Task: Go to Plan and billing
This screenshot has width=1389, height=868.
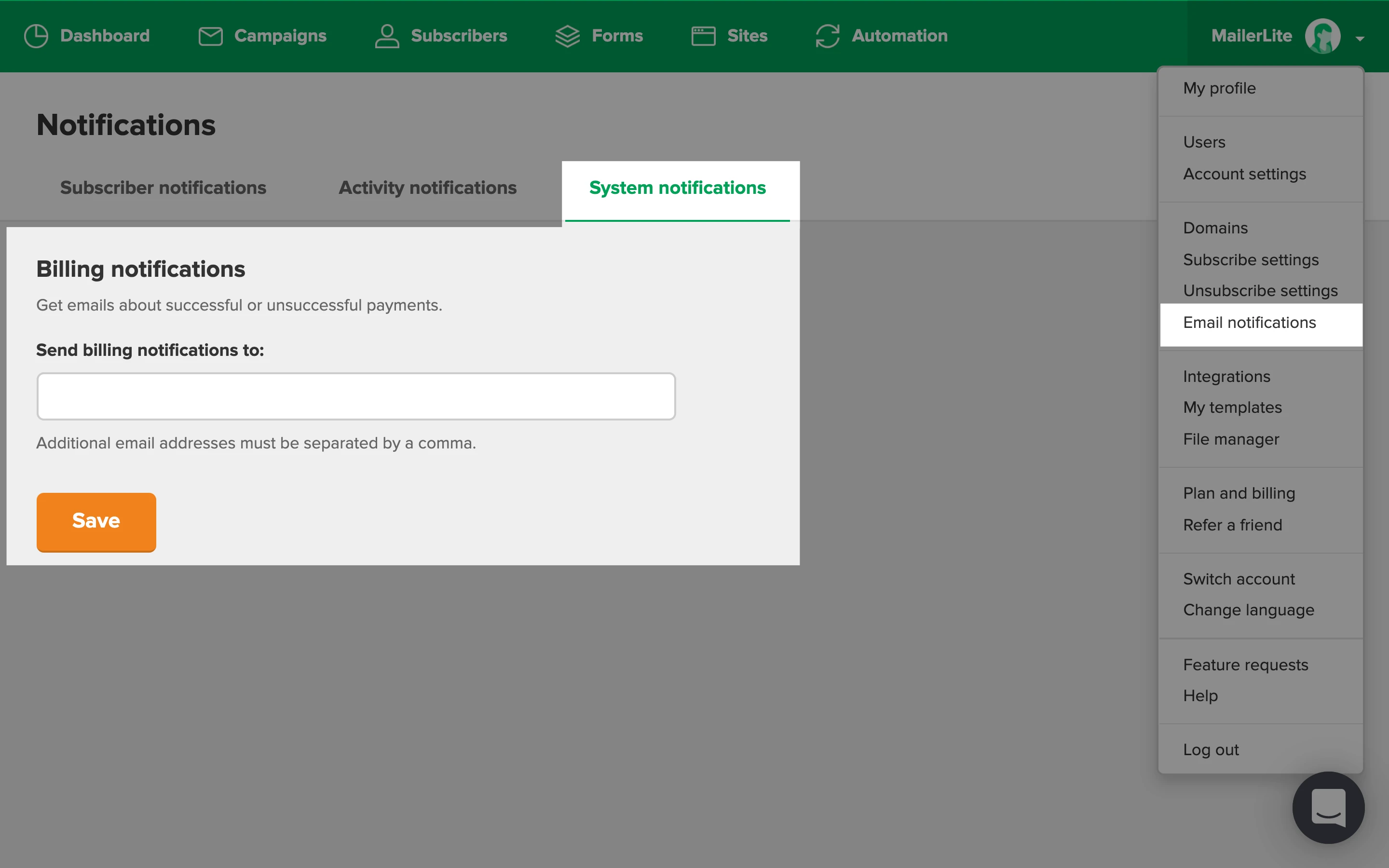Action: [1239, 493]
